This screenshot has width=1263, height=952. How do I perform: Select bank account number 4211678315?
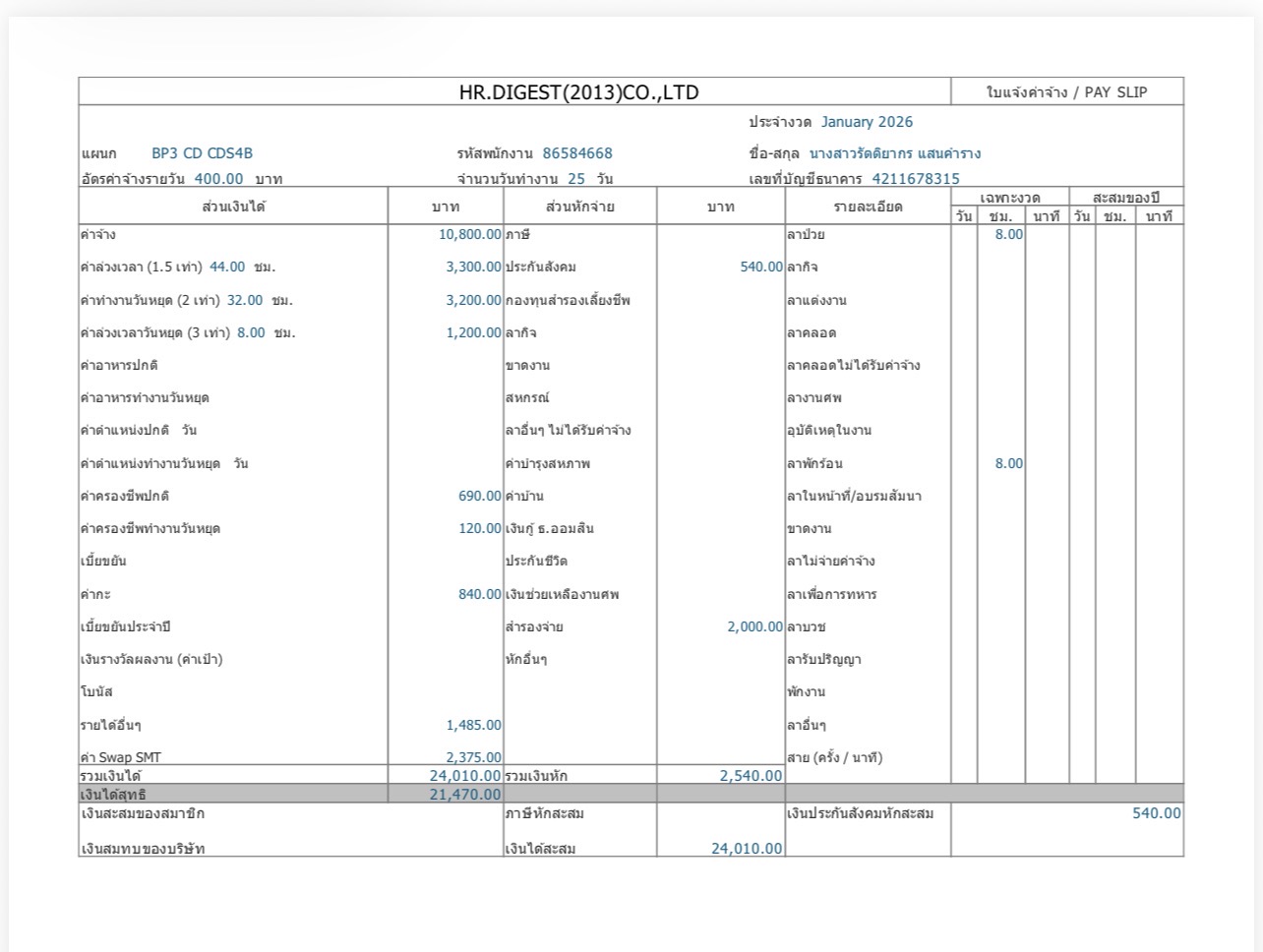916,179
